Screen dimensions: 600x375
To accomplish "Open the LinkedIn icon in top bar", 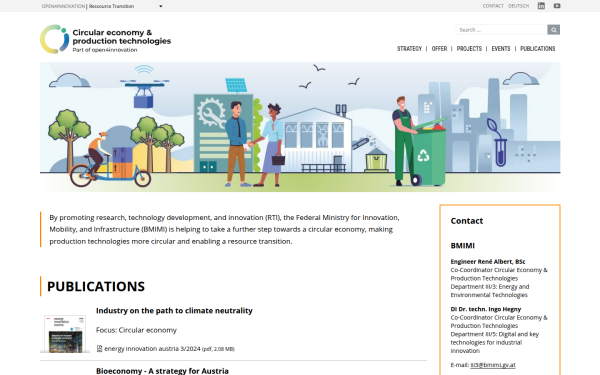I will click(x=541, y=6).
